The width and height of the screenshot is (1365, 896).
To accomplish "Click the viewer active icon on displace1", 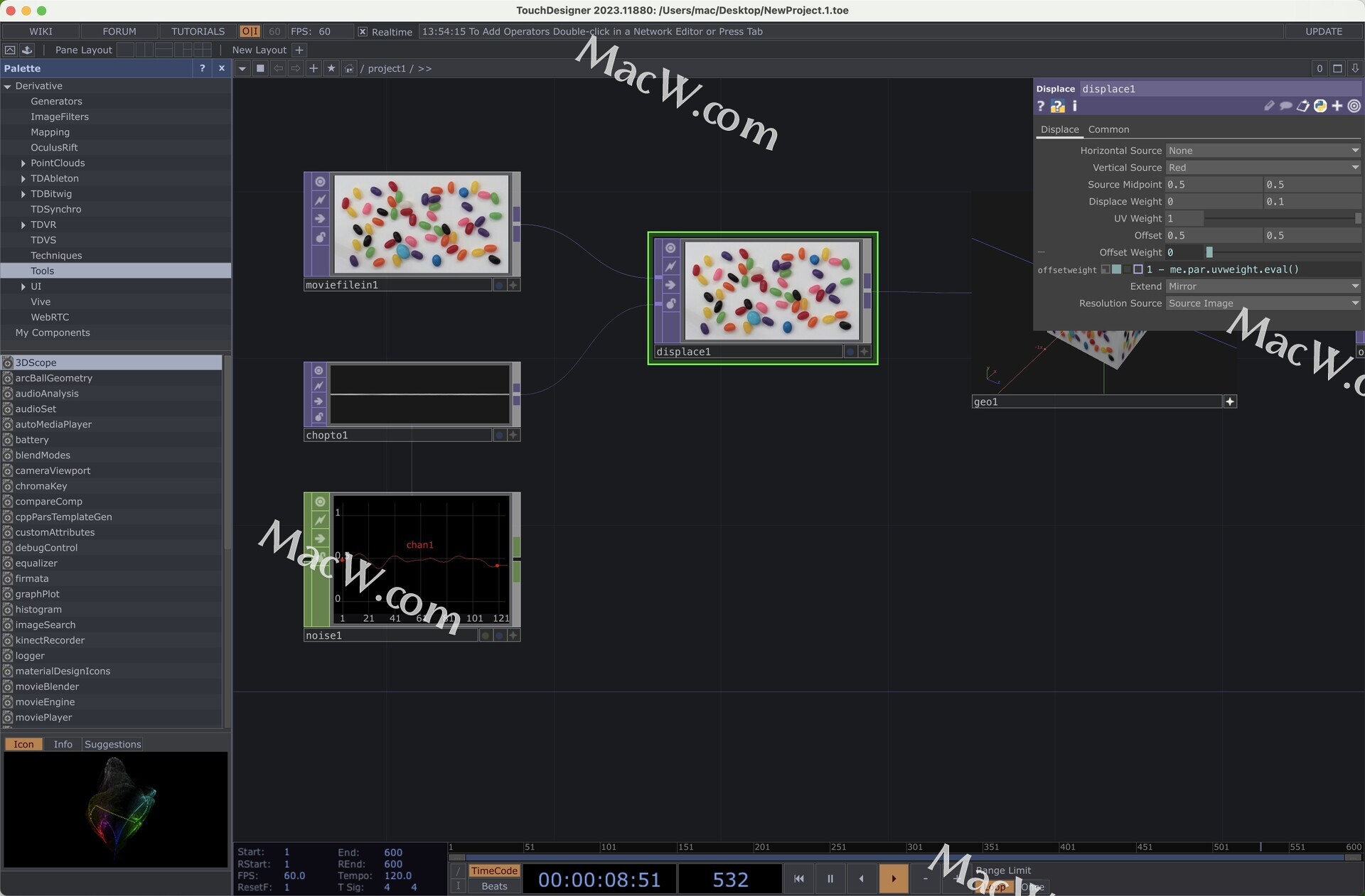I will coord(670,248).
